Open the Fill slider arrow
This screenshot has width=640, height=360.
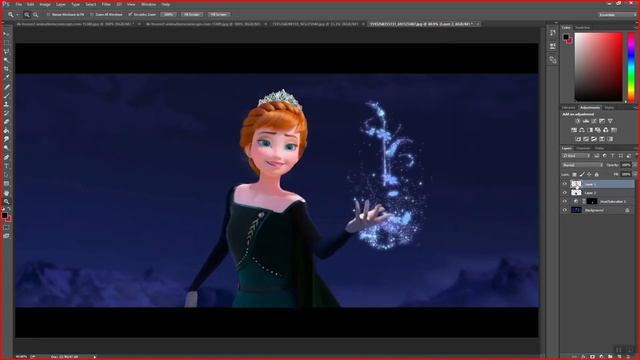(x=634, y=174)
